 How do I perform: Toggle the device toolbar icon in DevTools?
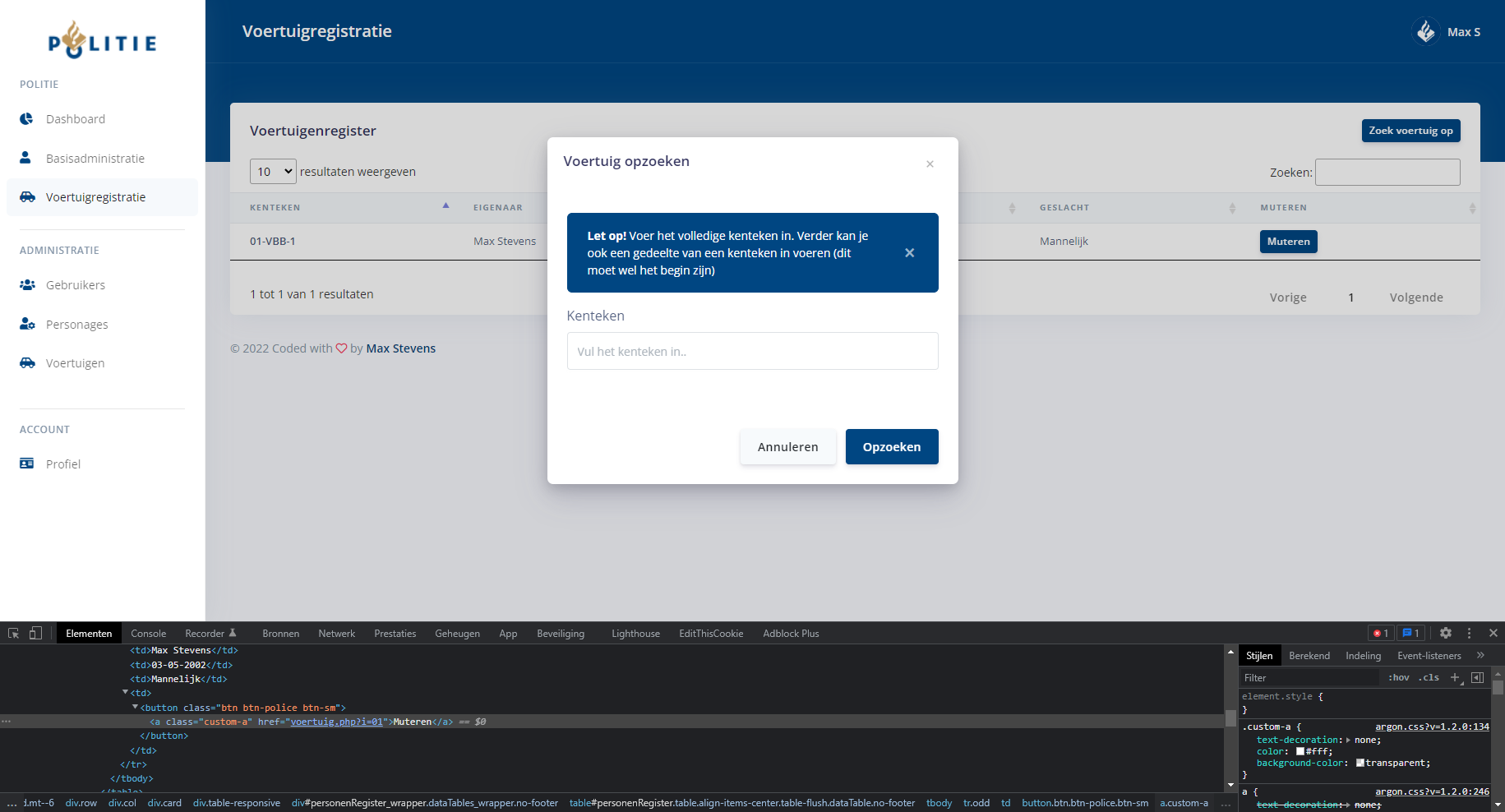pos(35,633)
